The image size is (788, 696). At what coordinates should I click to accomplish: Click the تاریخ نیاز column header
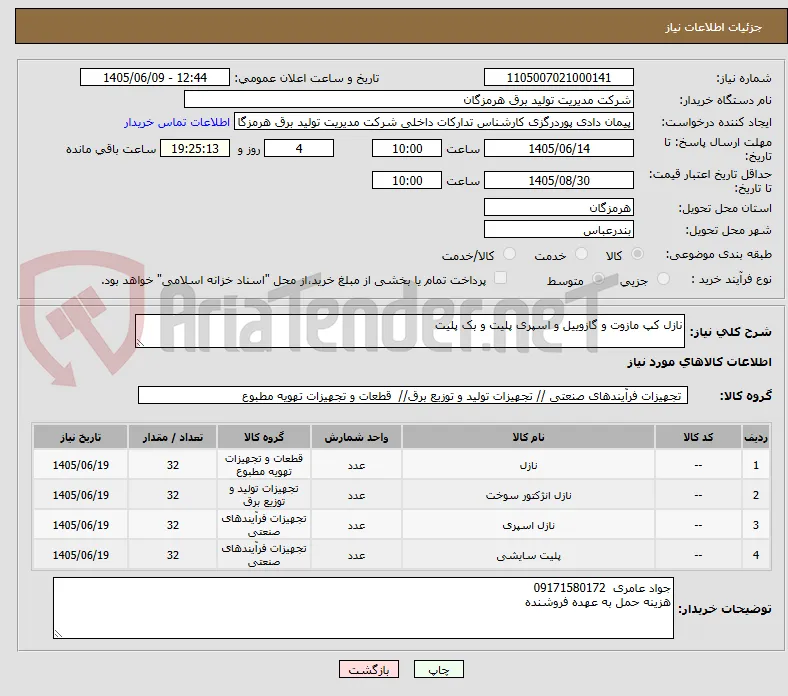(x=80, y=437)
